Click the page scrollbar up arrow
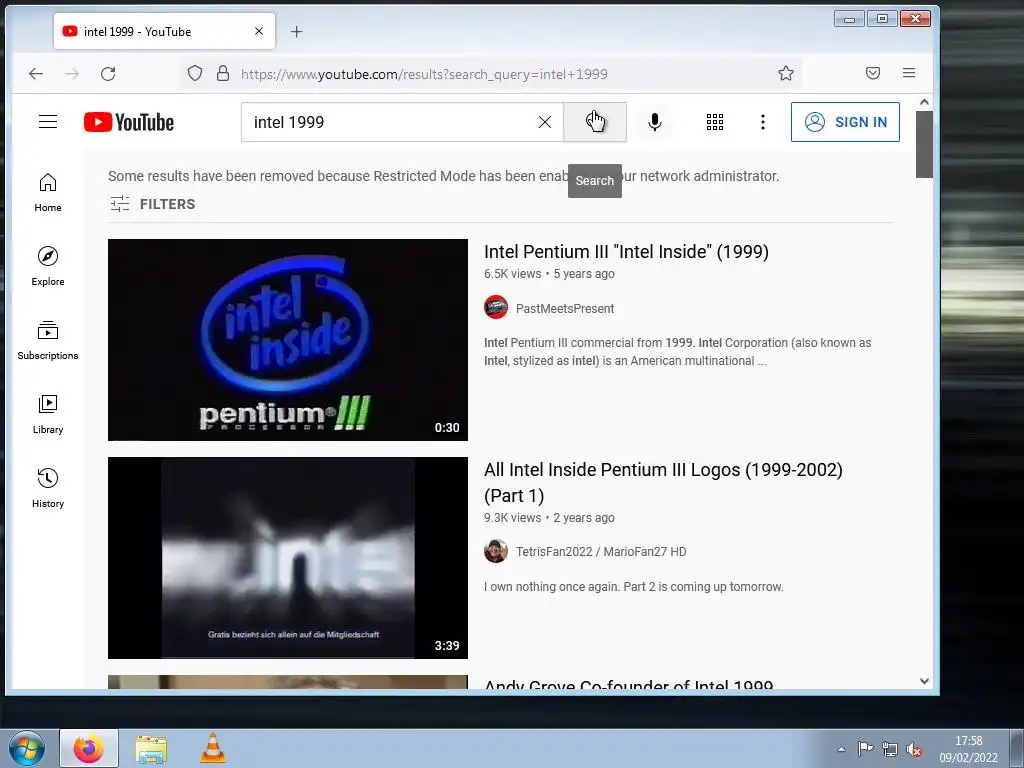This screenshot has height=768, width=1024. pos(924,102)
